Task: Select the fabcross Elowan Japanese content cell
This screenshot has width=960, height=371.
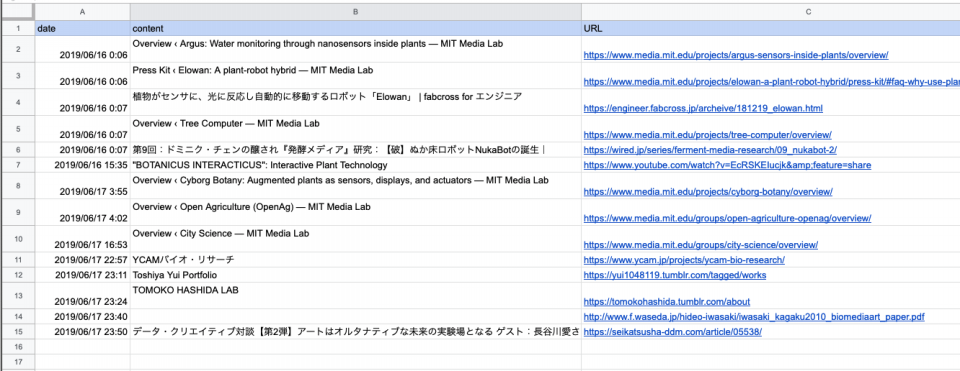Action: [355, 102]
